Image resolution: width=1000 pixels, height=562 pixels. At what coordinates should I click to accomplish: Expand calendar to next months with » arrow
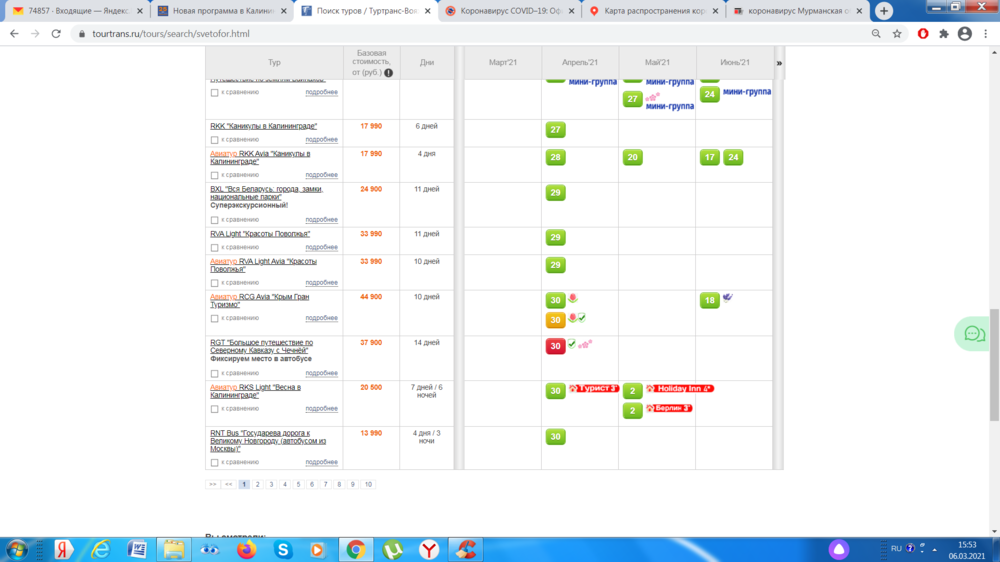[779, 63]
